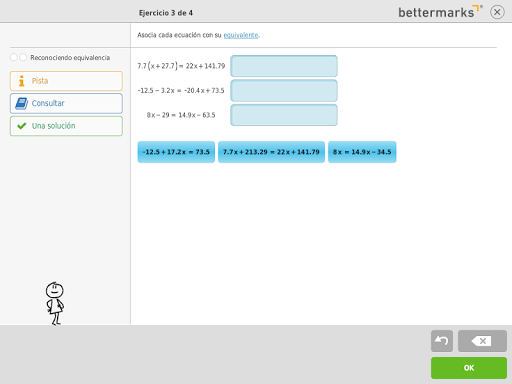Click the stick figure mascot
This screenshot has width=512, height=384.
click(55, 303)
